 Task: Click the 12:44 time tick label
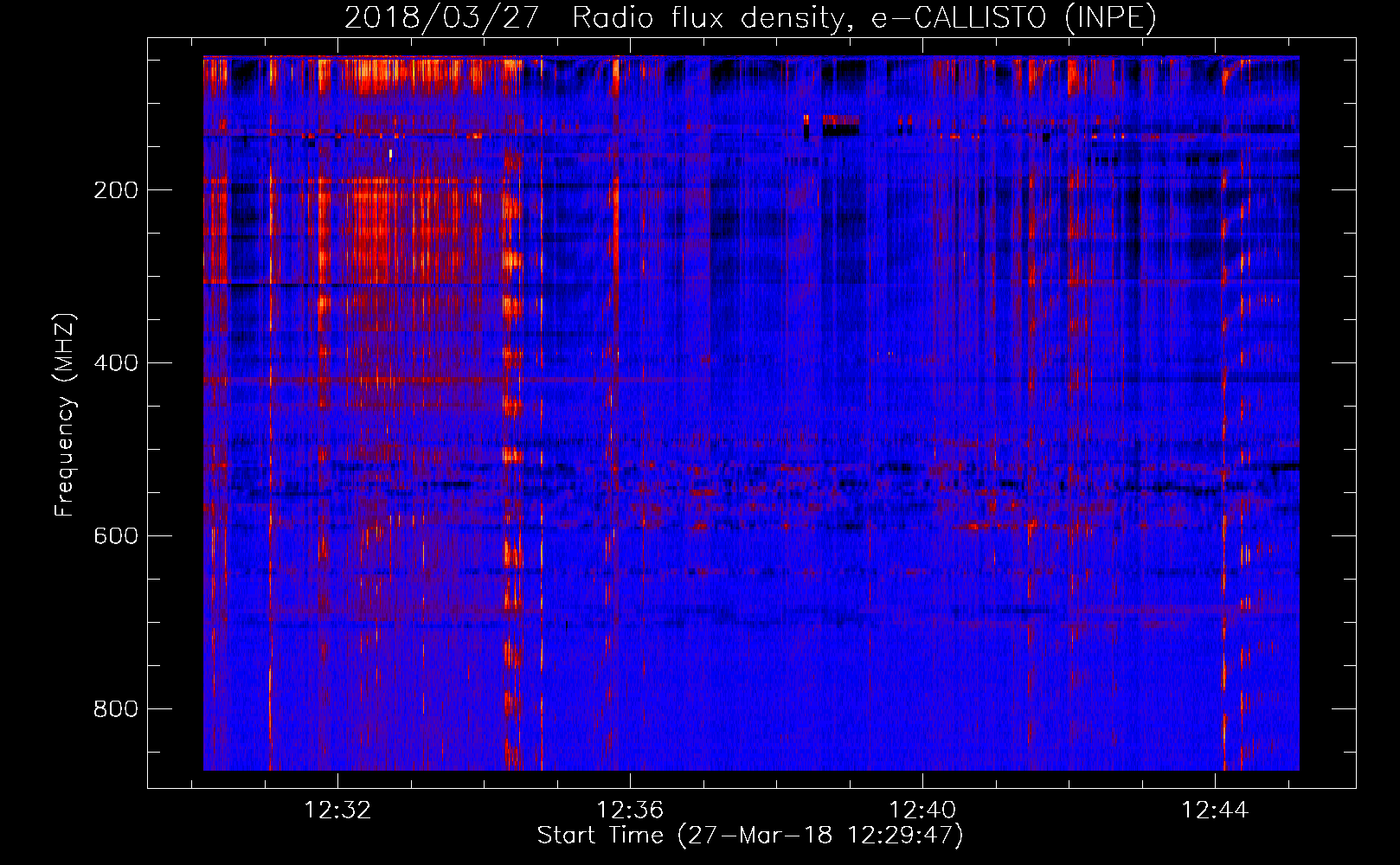[1215, 810]
